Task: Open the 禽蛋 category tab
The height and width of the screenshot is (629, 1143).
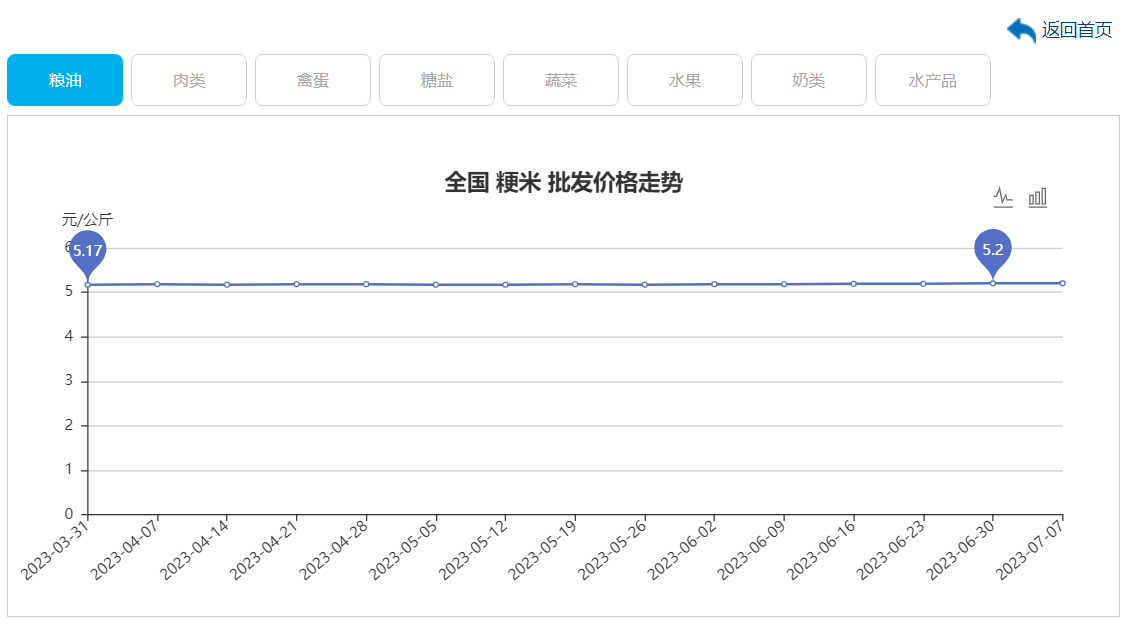Action: tap(313, 80)
